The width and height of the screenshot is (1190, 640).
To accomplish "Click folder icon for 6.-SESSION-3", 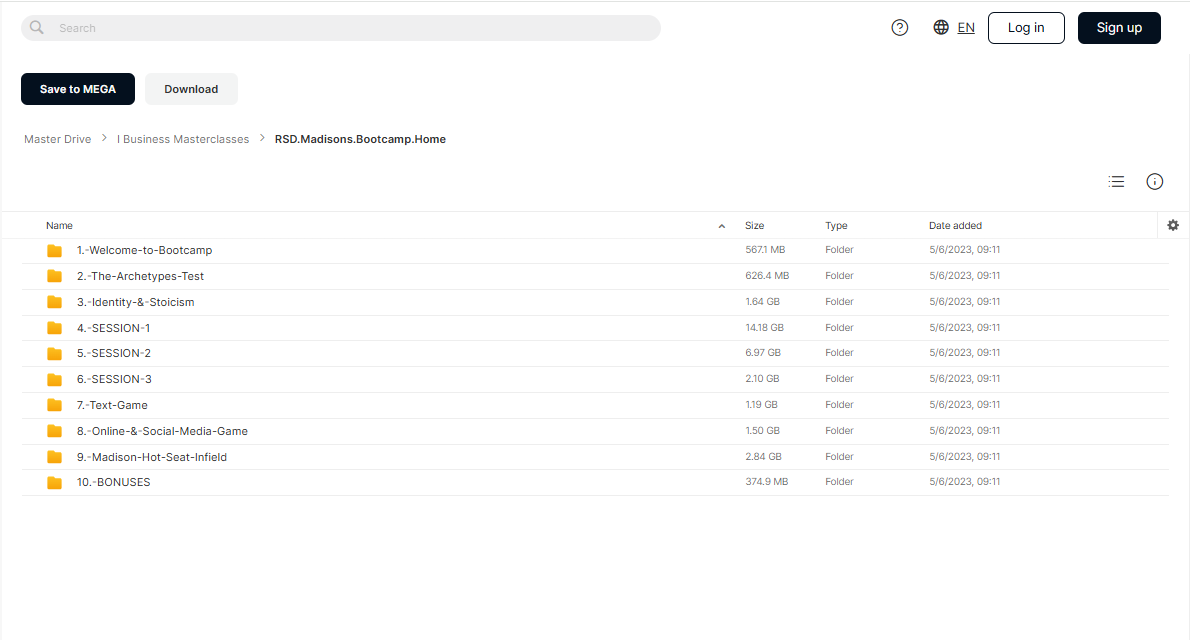I will click(x=55, y=380).
